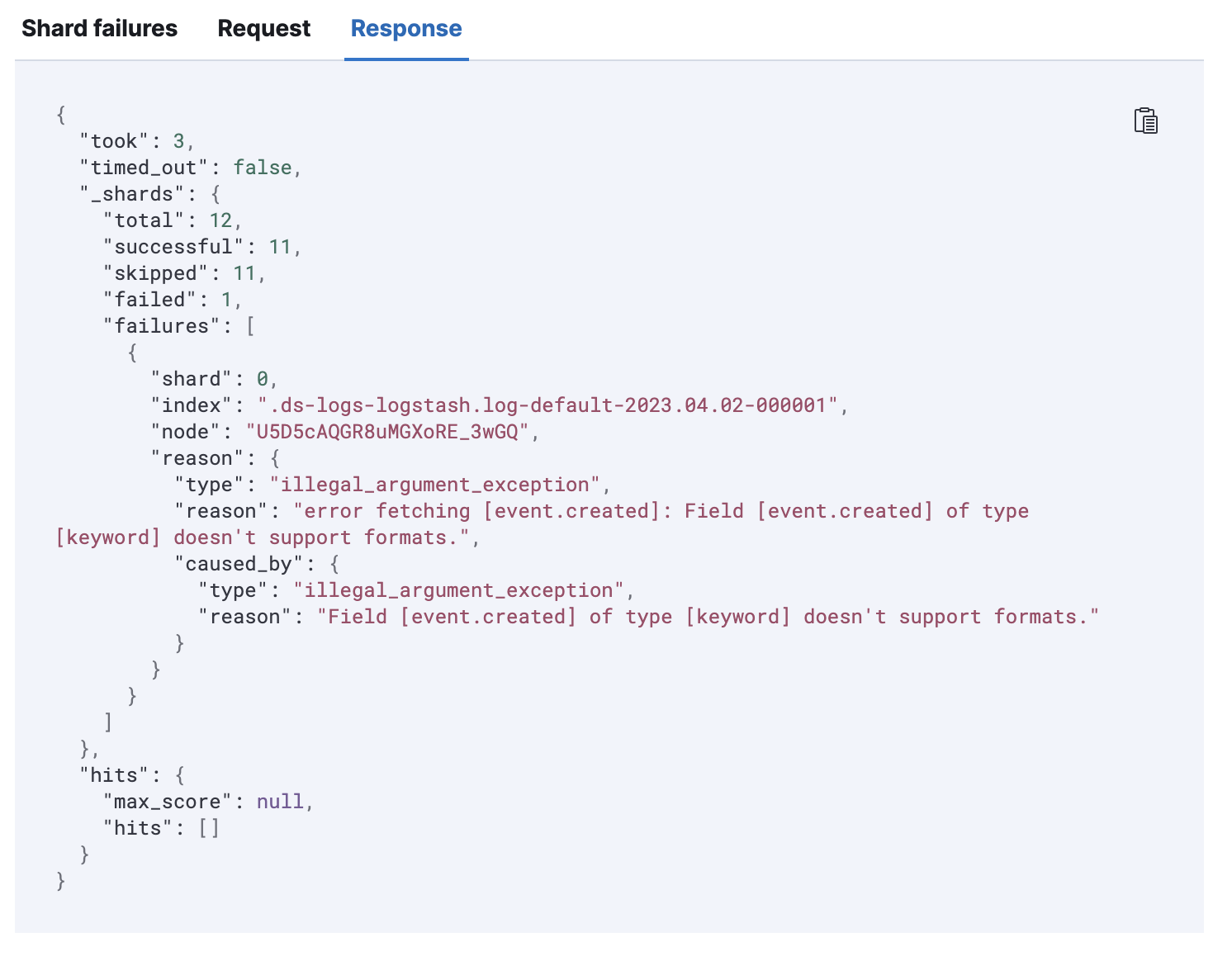Click the "timed_out": false line
This screenshot has width=1232, height=961.
[191, 168]
